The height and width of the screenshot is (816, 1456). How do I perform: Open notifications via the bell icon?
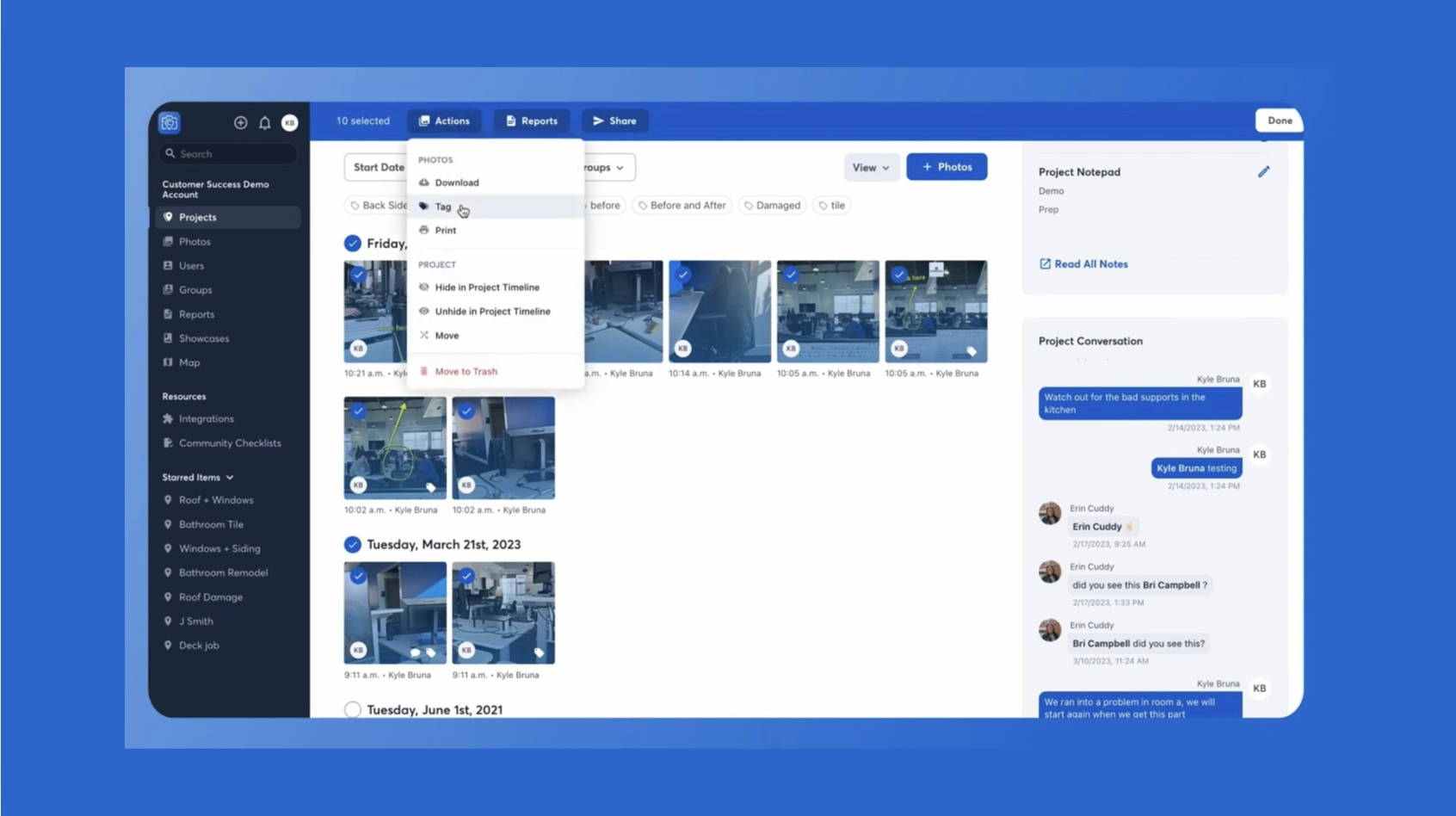[265, 122]
